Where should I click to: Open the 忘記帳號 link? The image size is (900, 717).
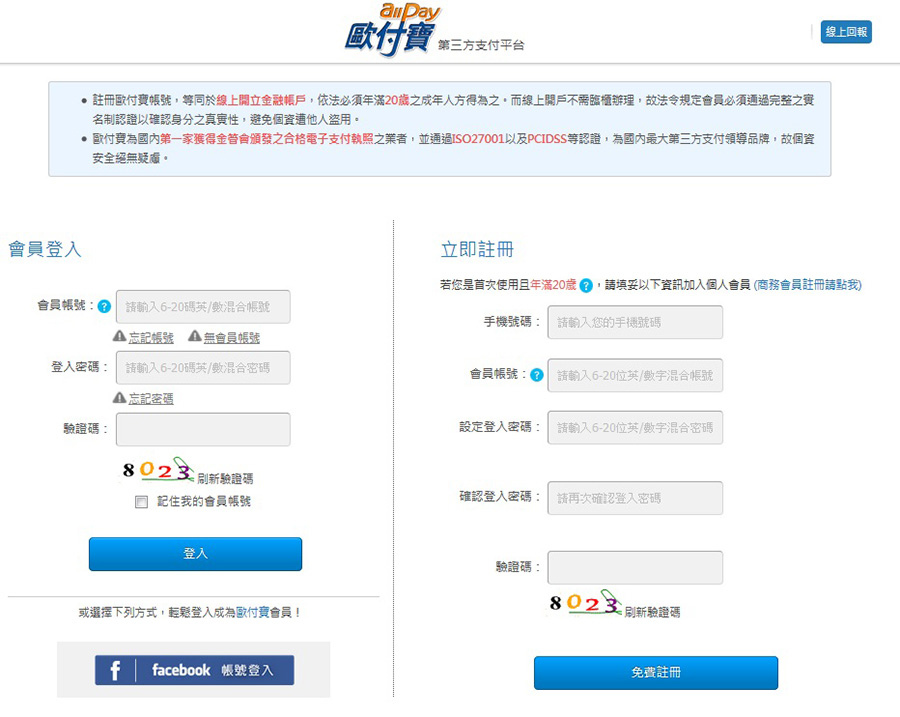(x=151, y=338)
